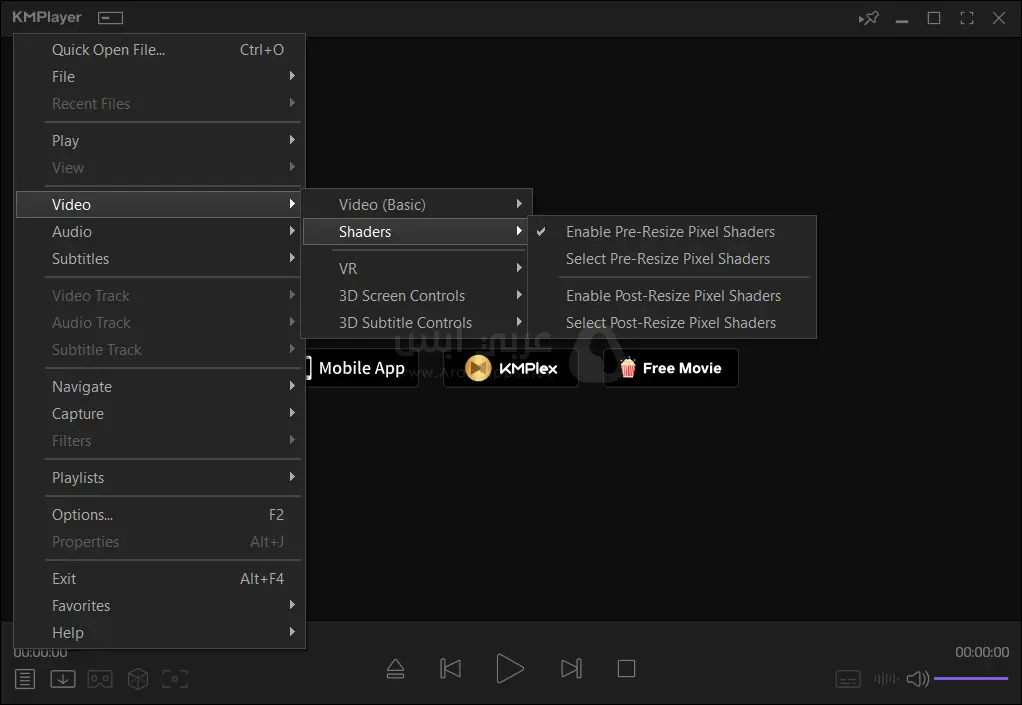Mute audio with the speaker icon
This screenshot has height=705, width=1022.
click(916, 679)
